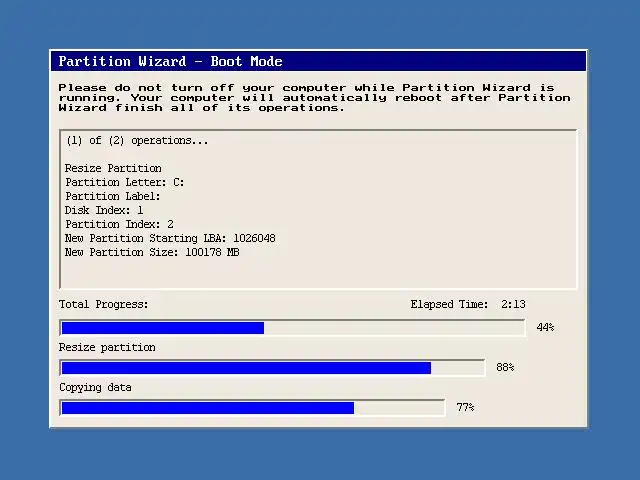640x480 pixels.
Task: Click the 'Partition Index: 2' line
Action: pyautogui.click(x=119, y=224)
